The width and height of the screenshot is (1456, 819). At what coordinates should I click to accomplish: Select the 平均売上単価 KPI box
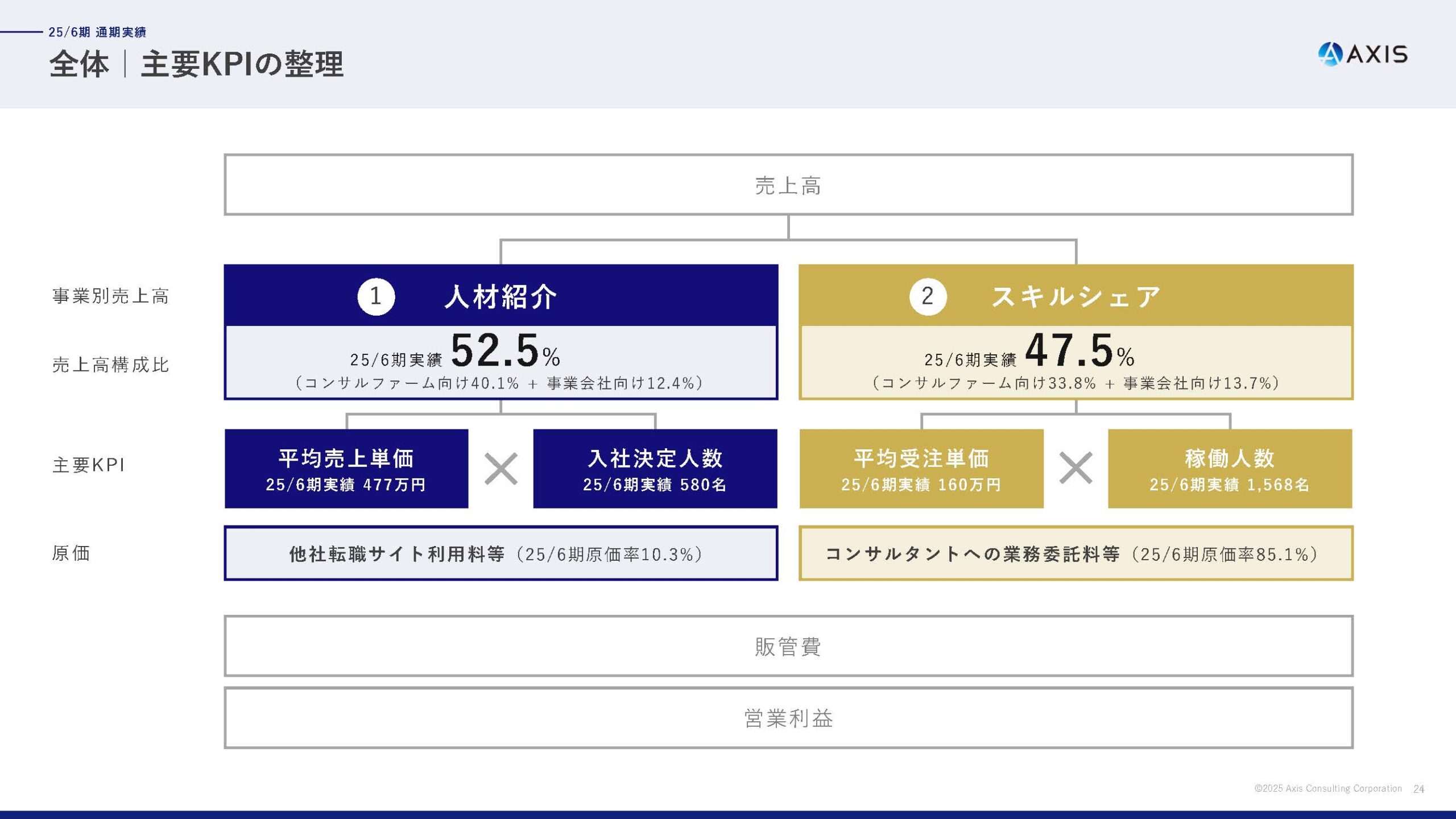click(x=346, y=469)
